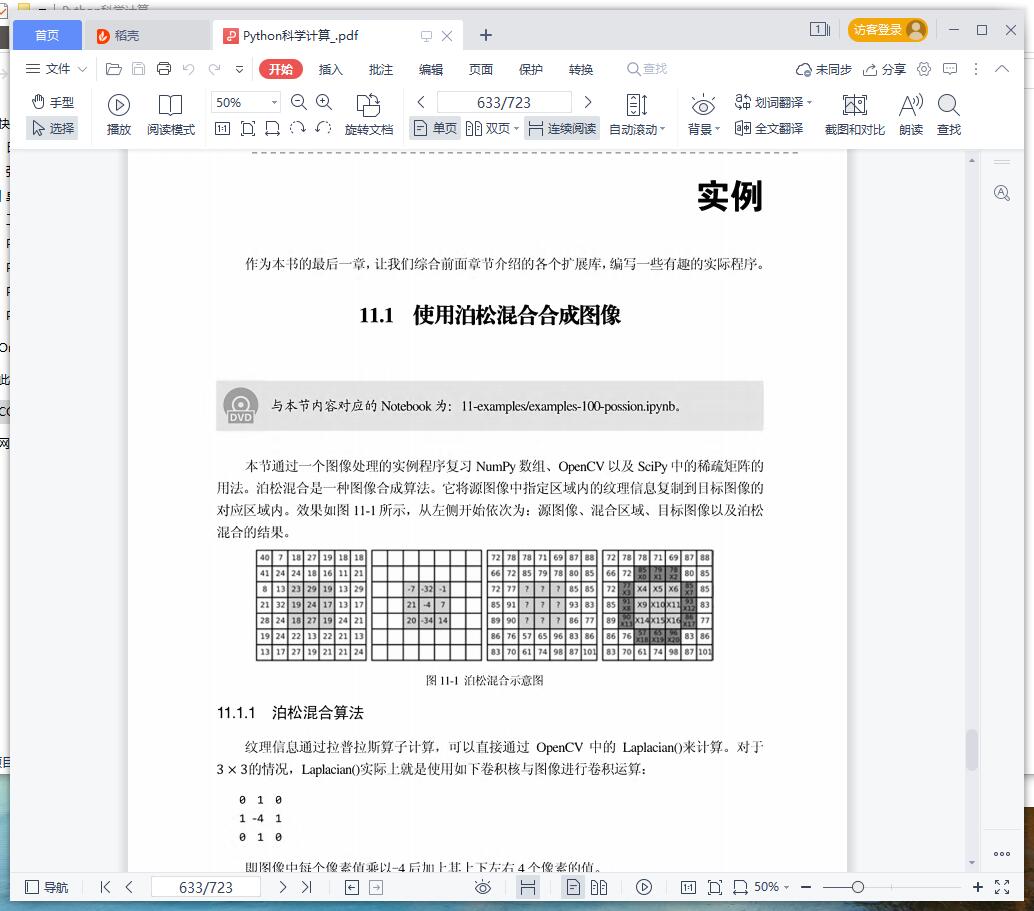
Task: Open the status bar 50% zoom dropdown
Action: [x=772, y=887]
